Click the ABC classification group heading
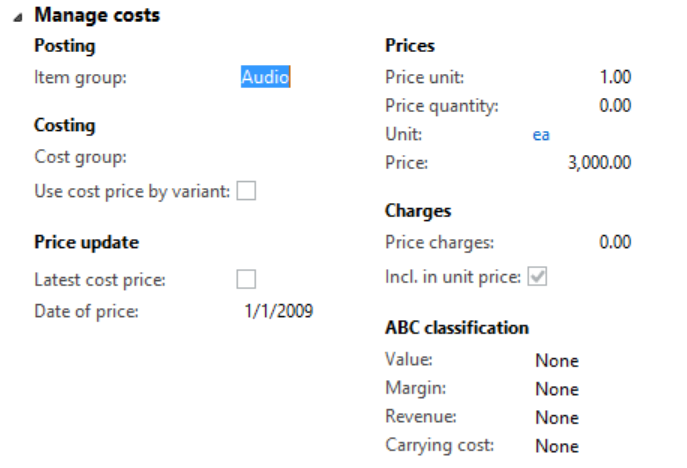Image resolution: width=687 pixels, height=468 pixels. point(456,328)
